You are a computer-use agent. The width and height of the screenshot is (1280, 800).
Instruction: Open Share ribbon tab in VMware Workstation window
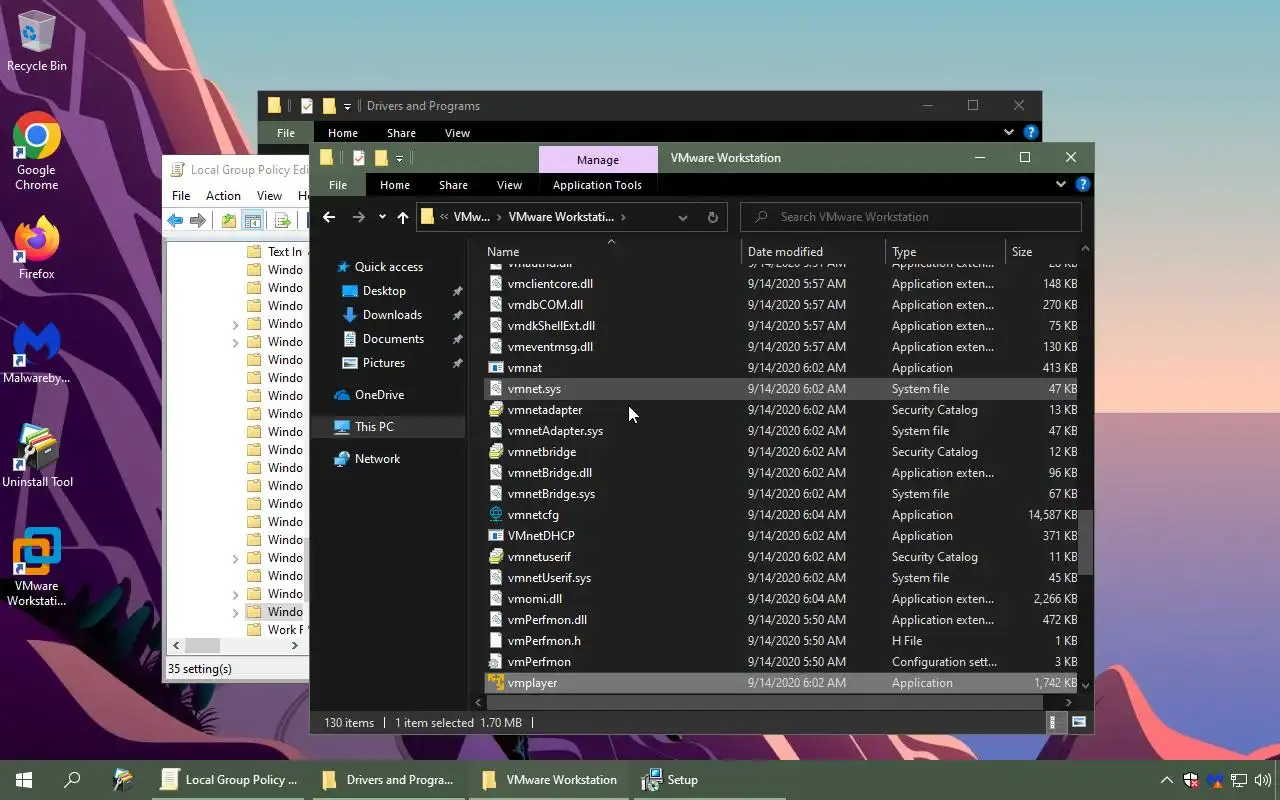click(x=453, y=185)
